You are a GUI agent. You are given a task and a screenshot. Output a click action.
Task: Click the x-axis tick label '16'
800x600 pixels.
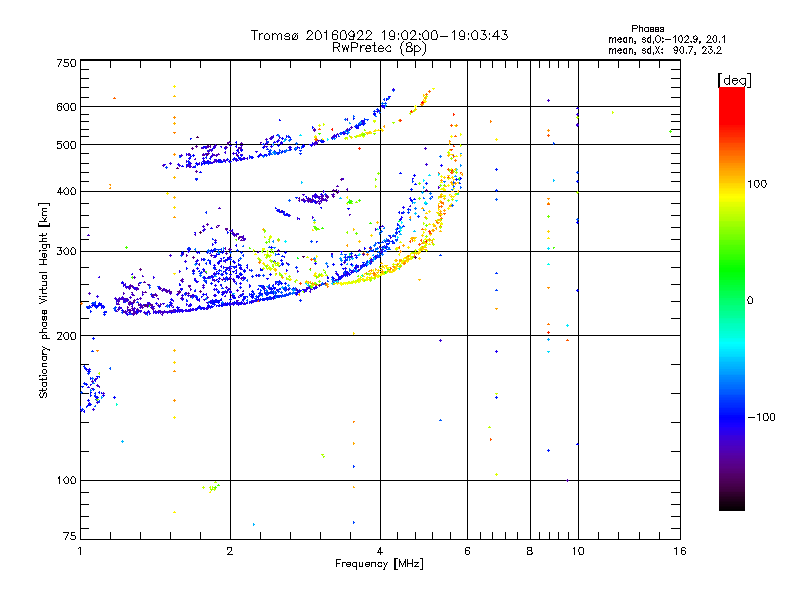[680, 551]
